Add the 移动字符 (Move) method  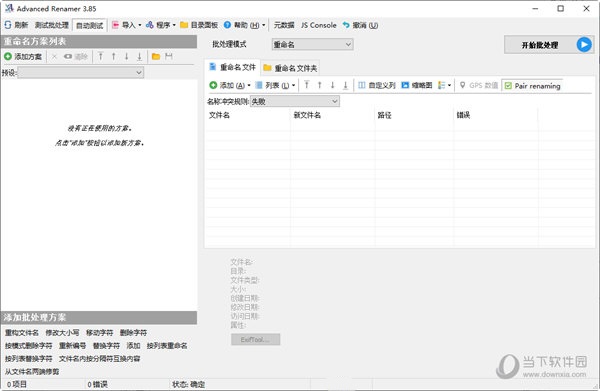pyautogui.click(x=99, y=333)
